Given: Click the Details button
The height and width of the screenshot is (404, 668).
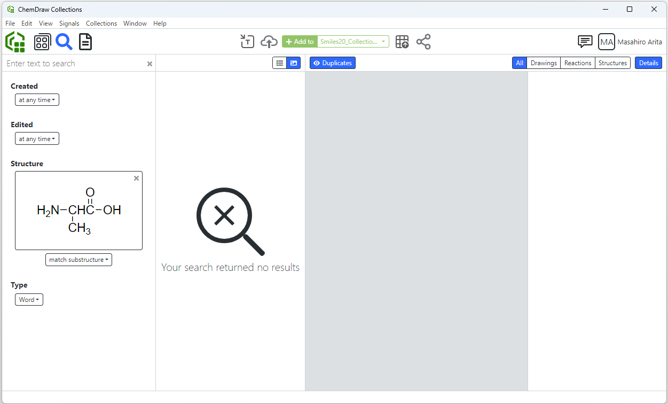Looking at the screenshot, I should click(648, 63).
